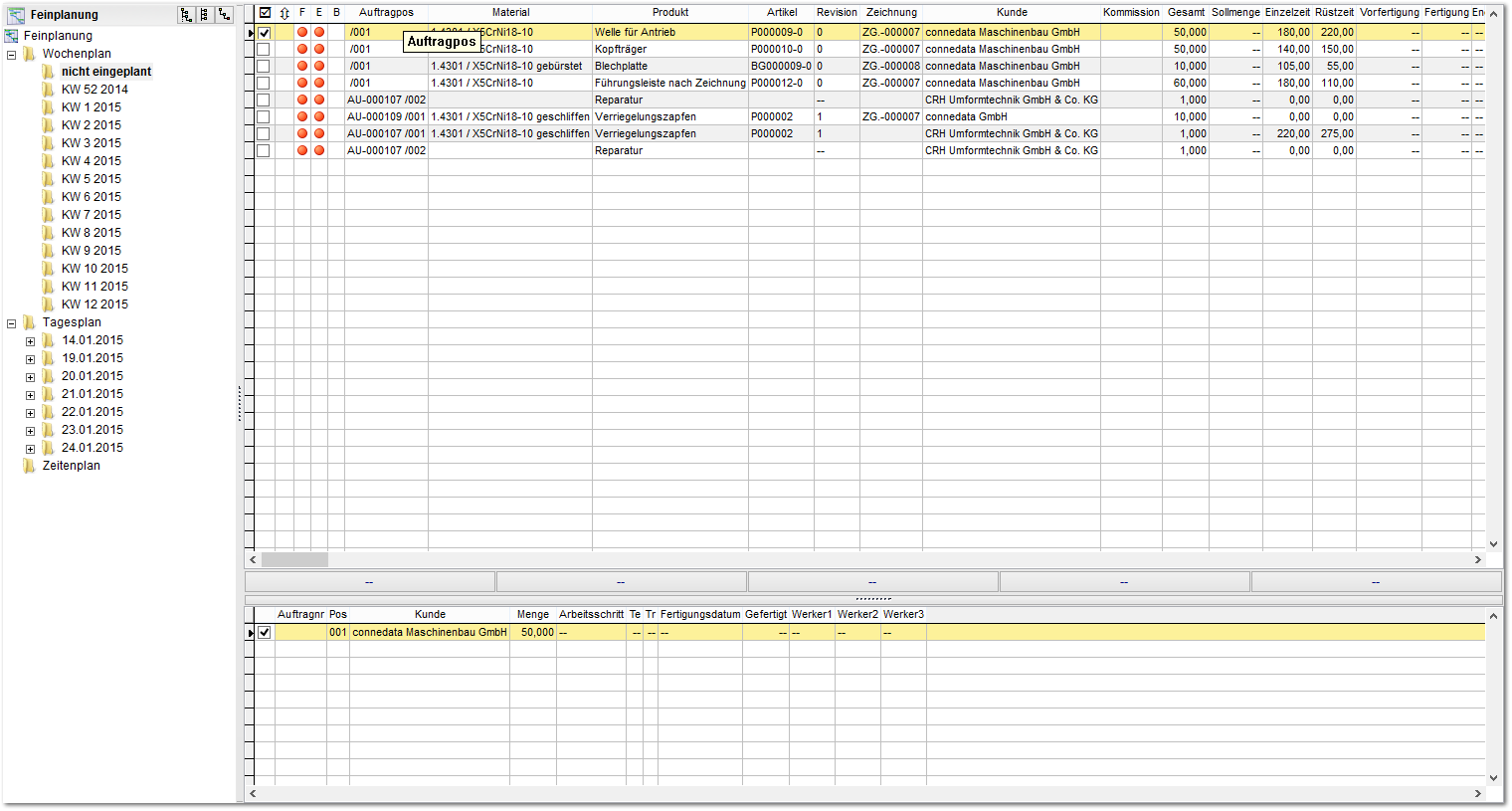Click the 'ZG.-000008' drawing cell
The width and height of the screenshot is (1512, 811).
891,66
